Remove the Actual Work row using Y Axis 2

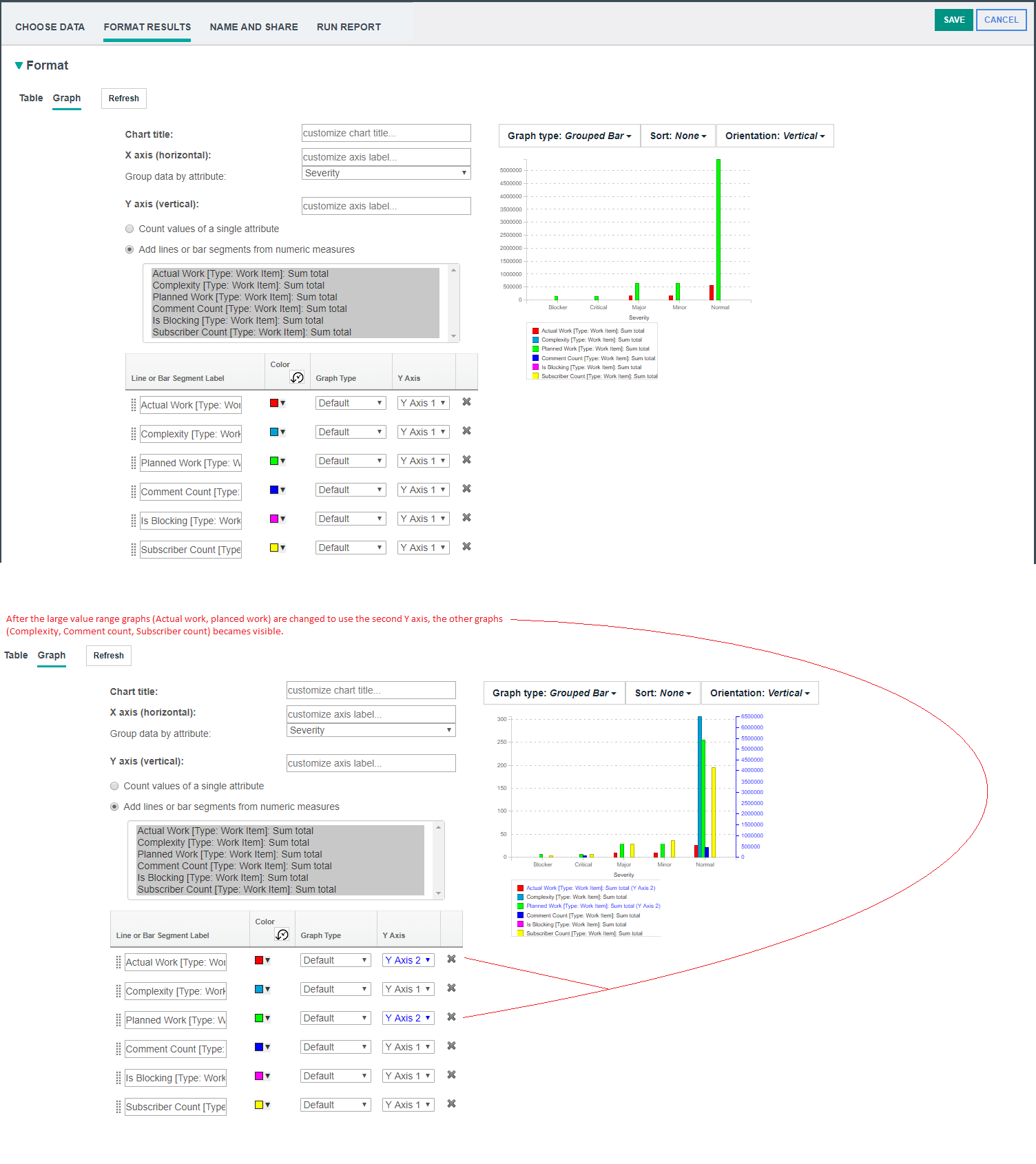(451, 959)
